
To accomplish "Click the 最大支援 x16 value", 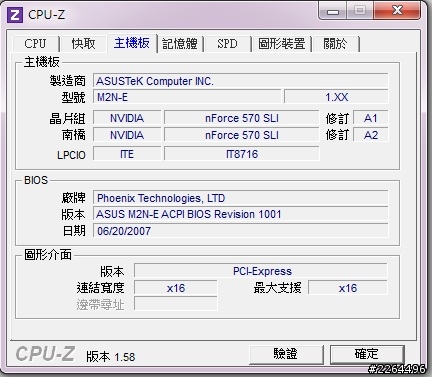I will (348, 288).
